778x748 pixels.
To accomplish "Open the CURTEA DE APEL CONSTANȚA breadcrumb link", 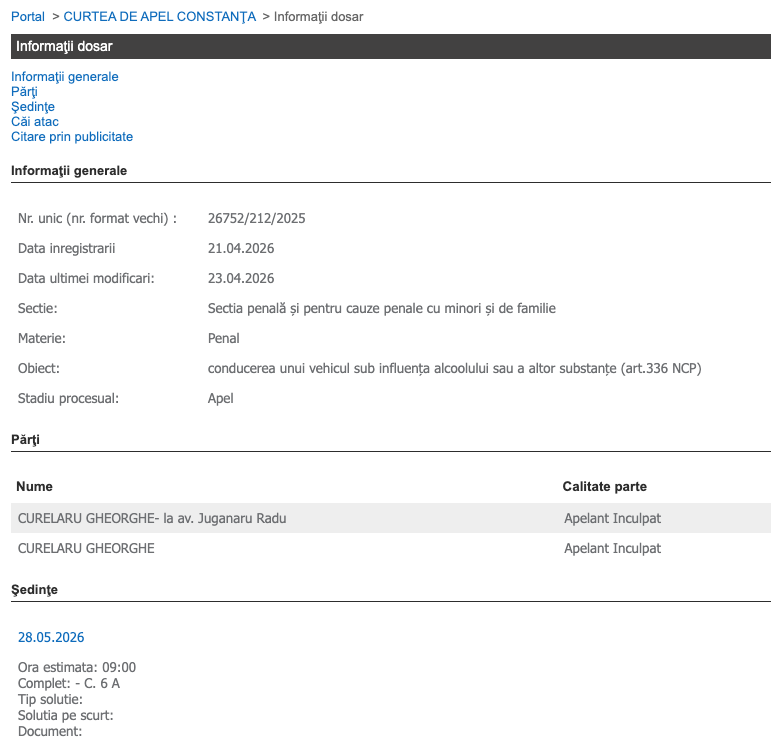I will pyautogui.click(x=159, y=17).
